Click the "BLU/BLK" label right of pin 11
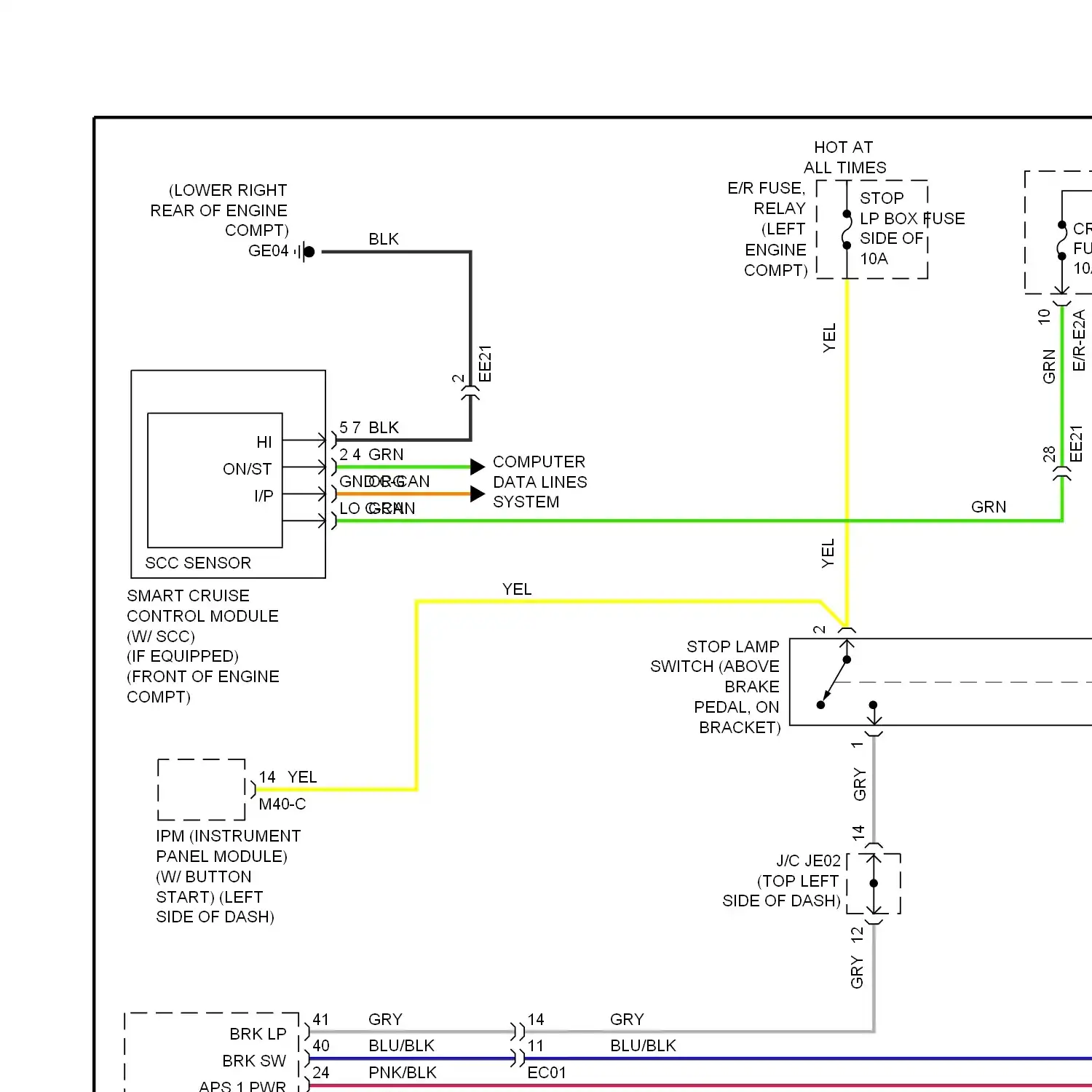Screen dimensions: 1092x1092 coord(643,1045)
